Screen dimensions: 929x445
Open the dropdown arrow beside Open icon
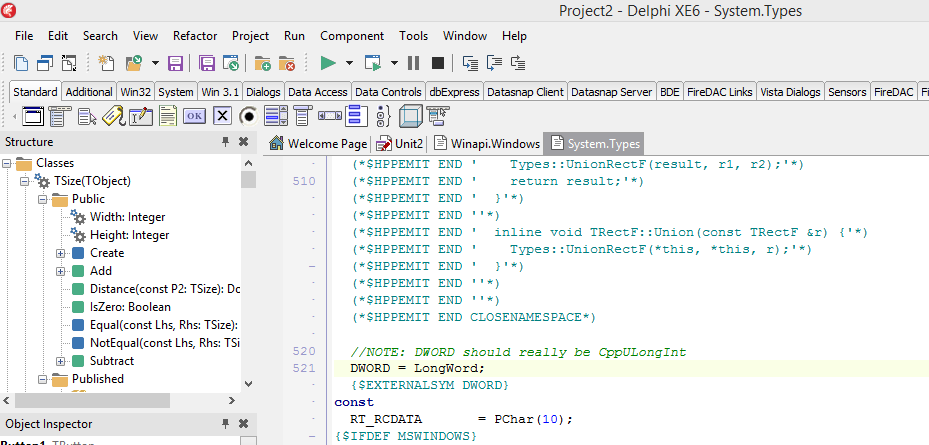[155, 63]
